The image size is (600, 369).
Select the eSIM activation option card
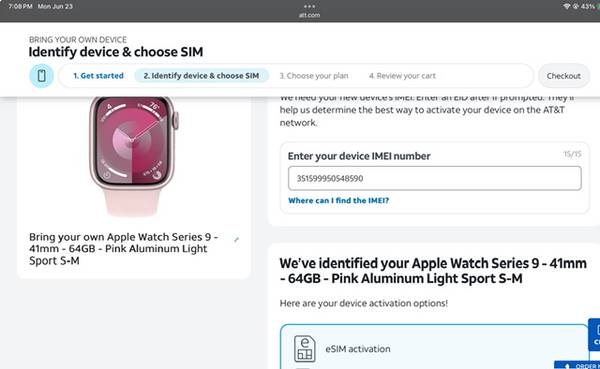[434, 347]
